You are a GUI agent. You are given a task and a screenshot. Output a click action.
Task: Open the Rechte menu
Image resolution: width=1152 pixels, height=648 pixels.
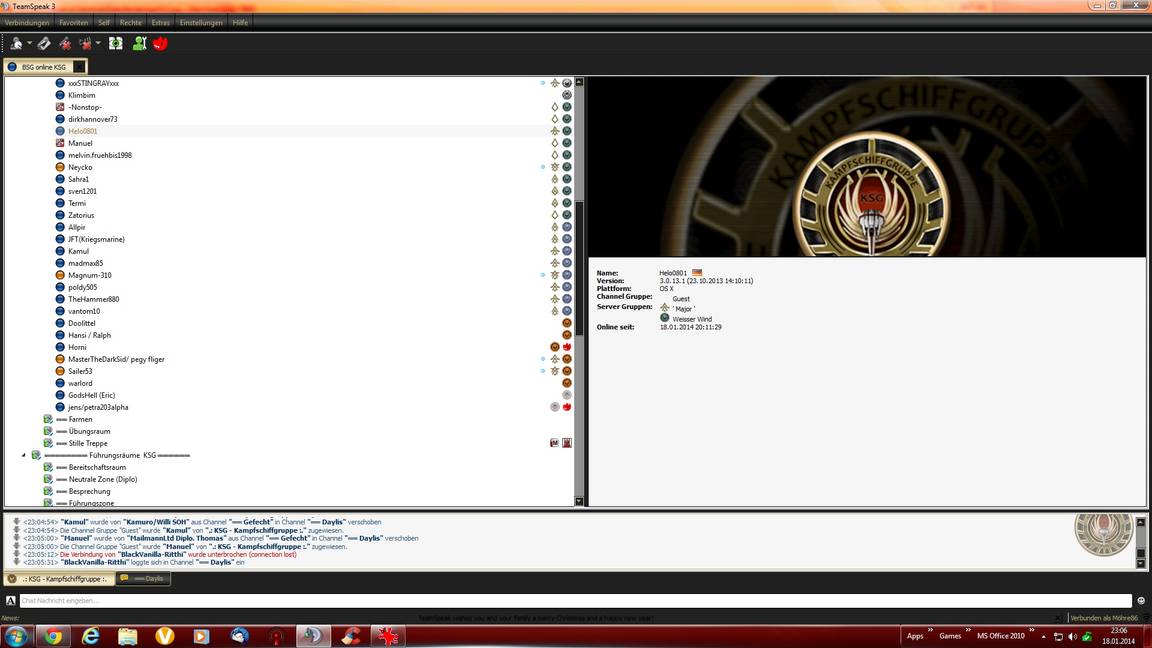click(131, 23)
